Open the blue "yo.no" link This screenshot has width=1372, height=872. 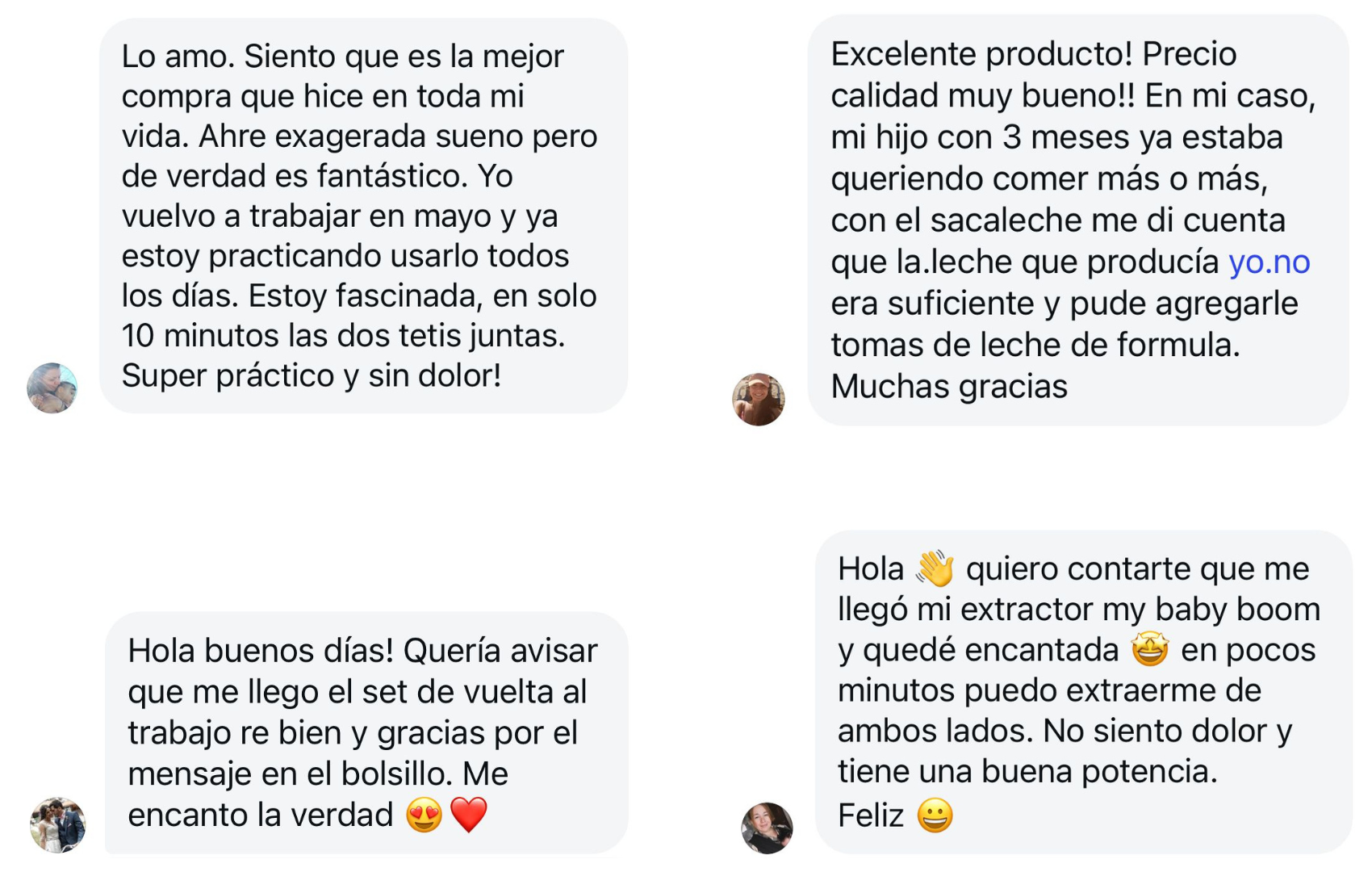(1269, 262)
